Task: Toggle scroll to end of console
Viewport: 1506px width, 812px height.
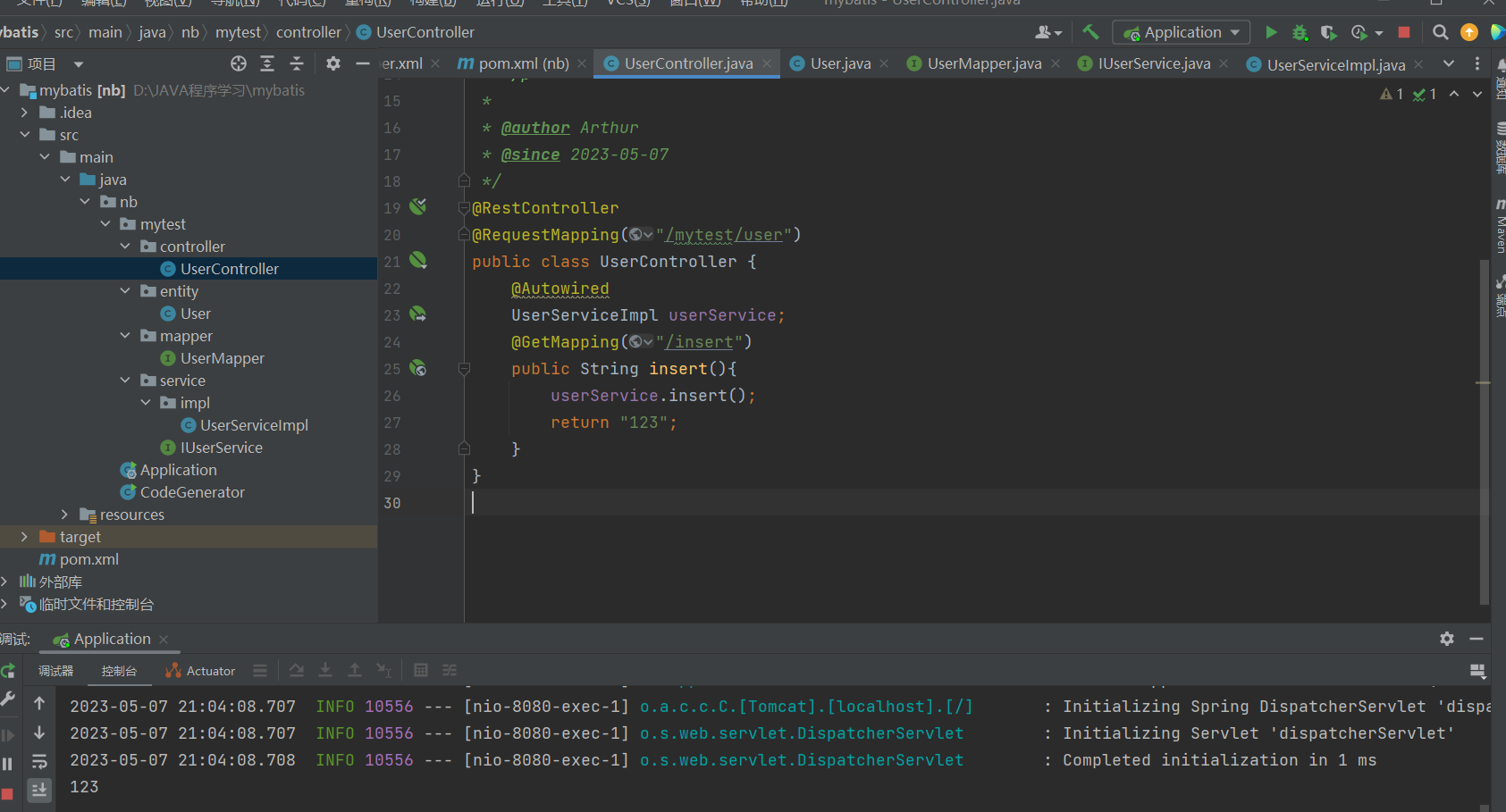Action: coord(39,790)
